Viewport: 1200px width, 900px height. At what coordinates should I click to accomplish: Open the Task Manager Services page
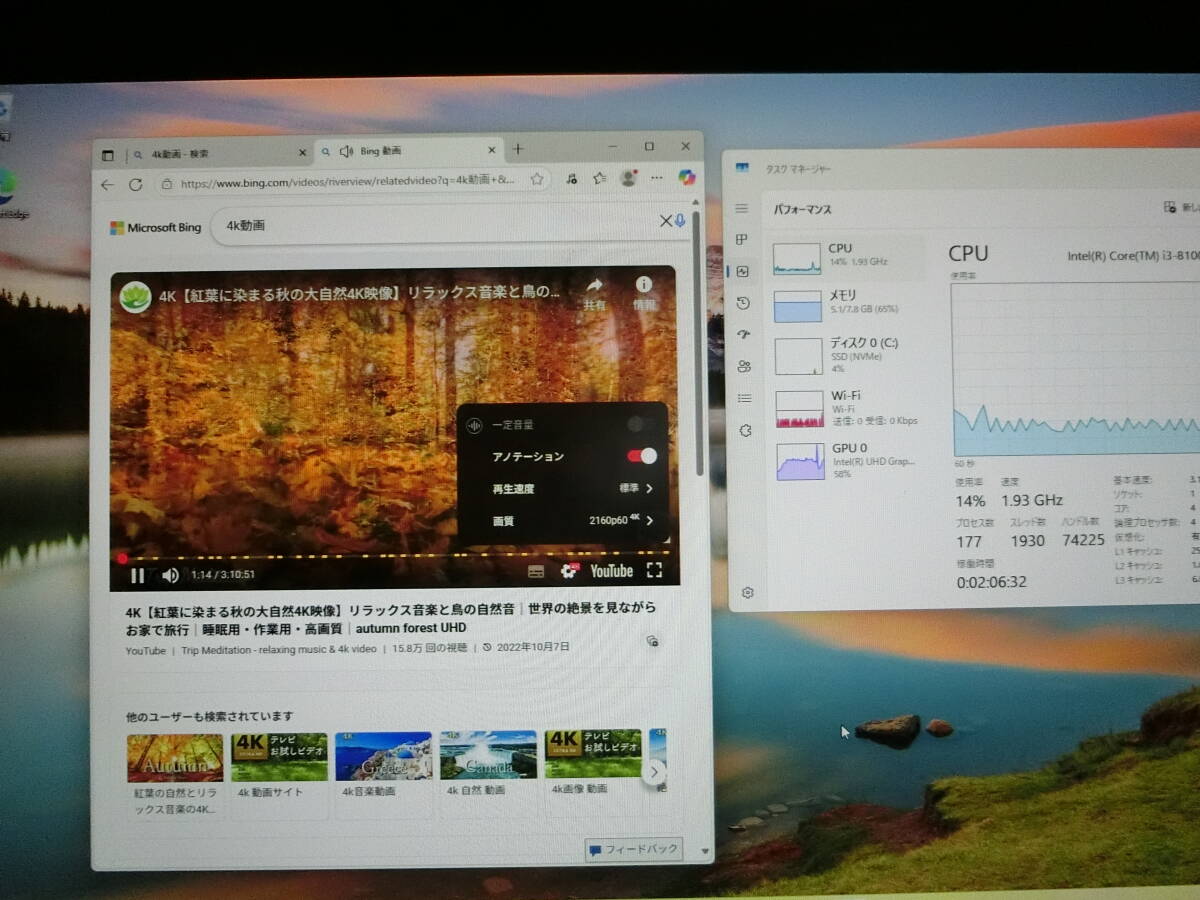(745, 430)
